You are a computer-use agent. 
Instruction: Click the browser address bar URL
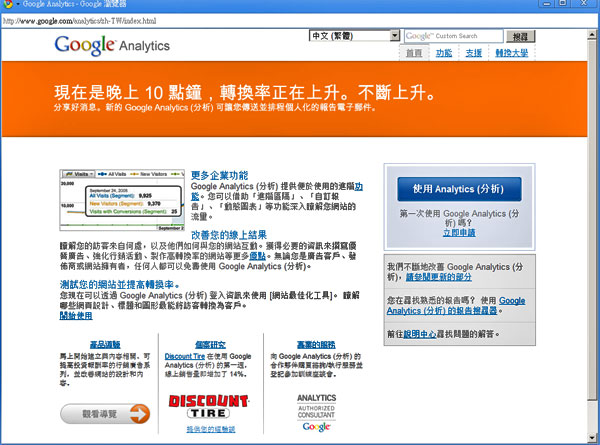pyautogui.click(x=80, y=21)
